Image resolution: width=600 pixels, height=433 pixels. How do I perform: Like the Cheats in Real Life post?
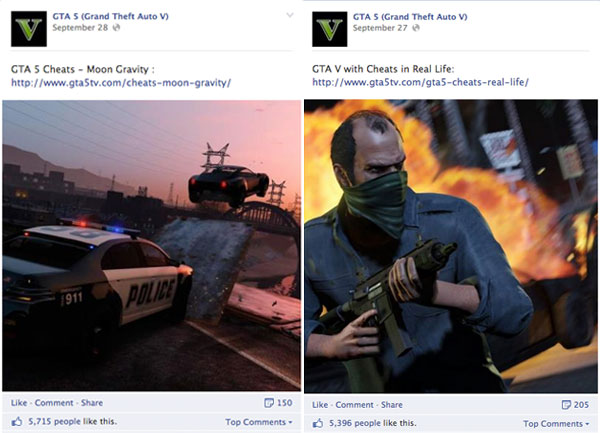320,405
